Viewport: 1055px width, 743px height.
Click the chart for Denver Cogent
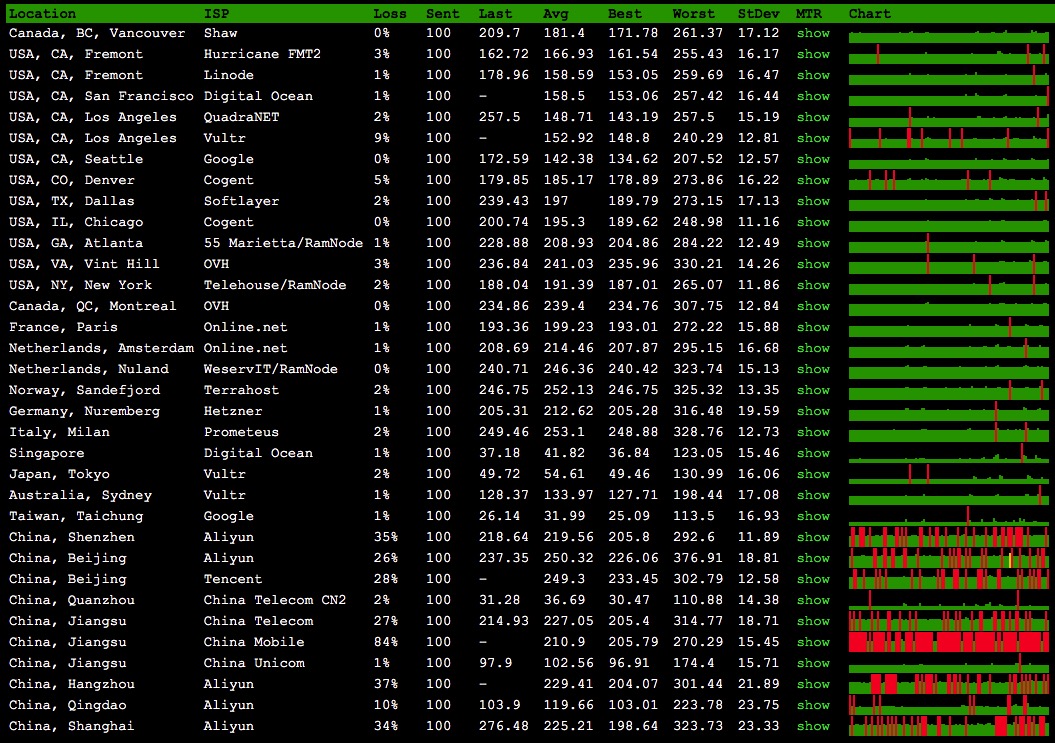point(949,180)
